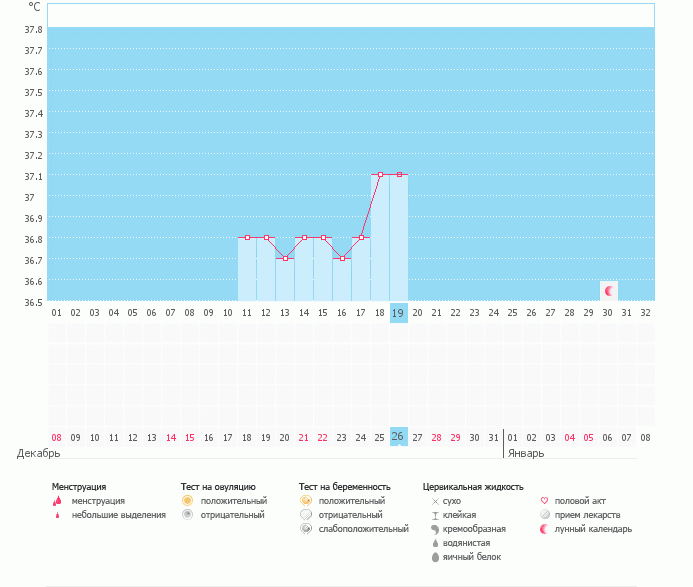Select highlighted calendar date 26

398,437
